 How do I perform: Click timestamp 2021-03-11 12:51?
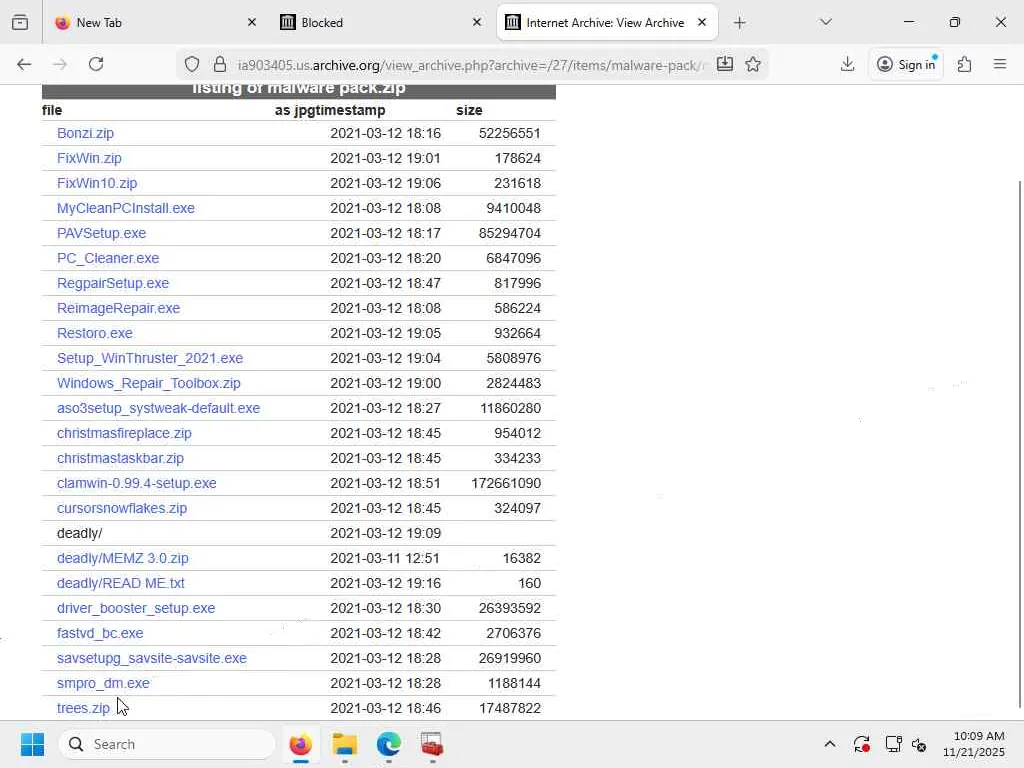click(x=385, y=558)
